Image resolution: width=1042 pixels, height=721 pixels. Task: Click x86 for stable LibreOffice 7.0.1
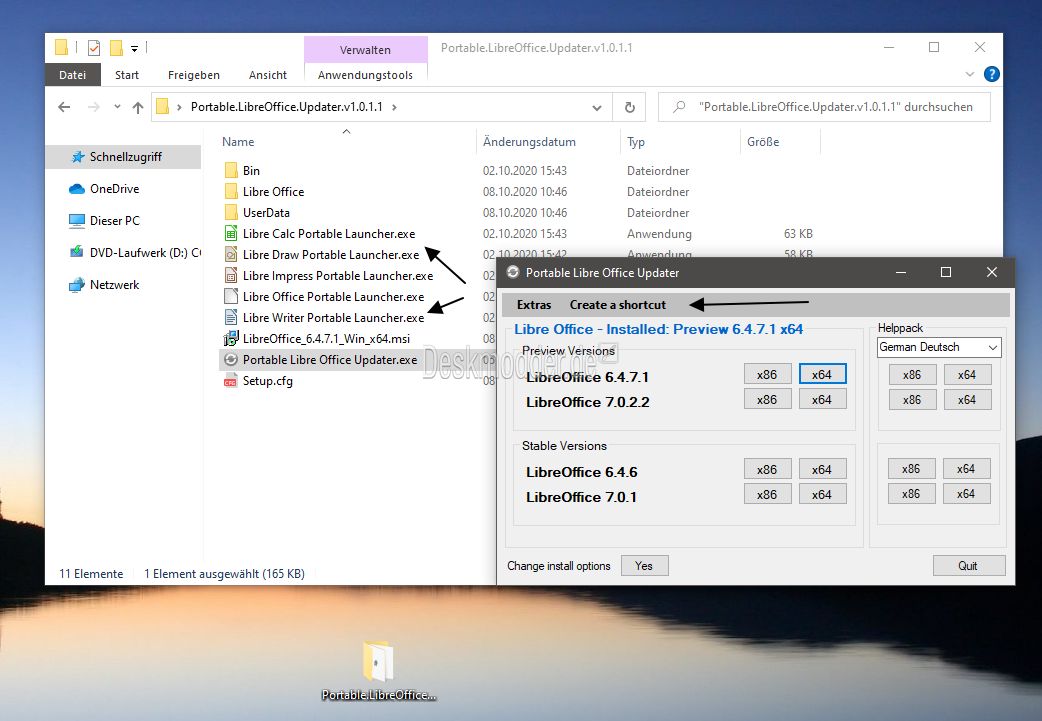[x=767, y=495]
